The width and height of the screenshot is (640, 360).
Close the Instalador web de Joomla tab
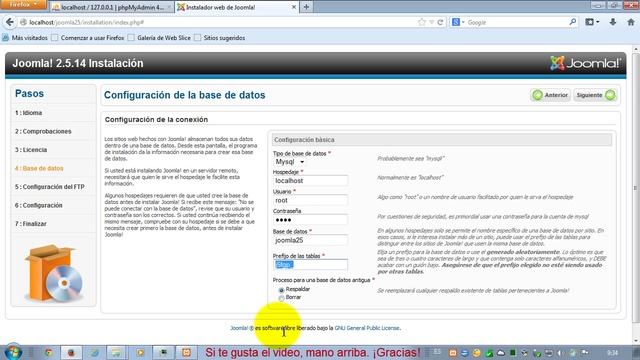click(x=294, y=7)
